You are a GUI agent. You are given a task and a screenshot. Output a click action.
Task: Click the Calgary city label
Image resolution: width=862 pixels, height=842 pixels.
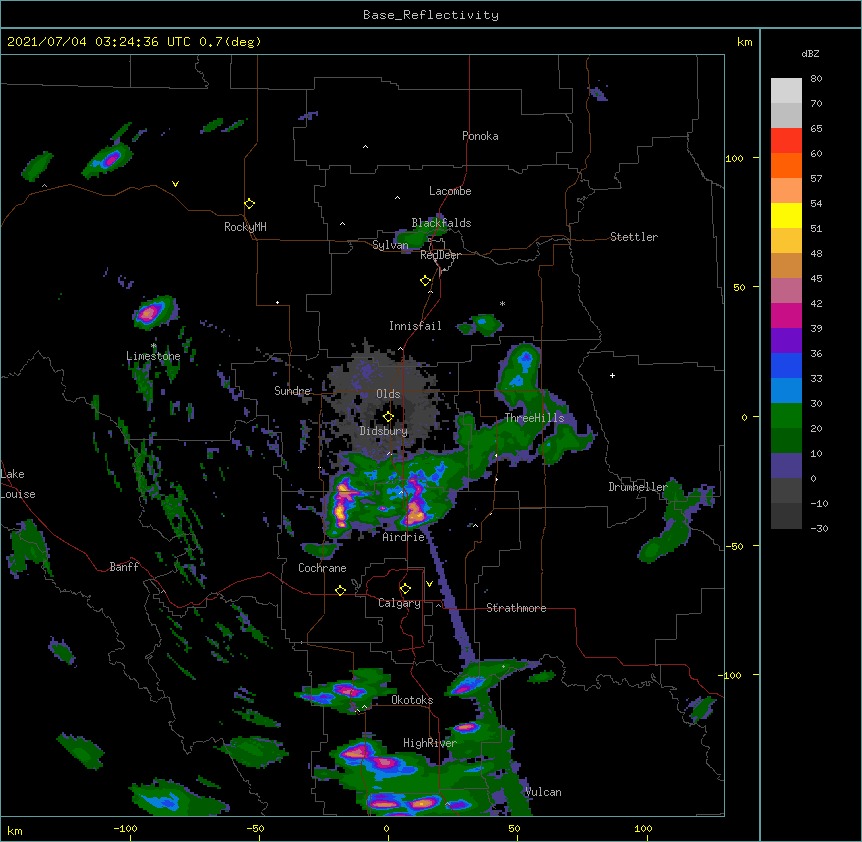pyautogui.click(x=399, y=603)
